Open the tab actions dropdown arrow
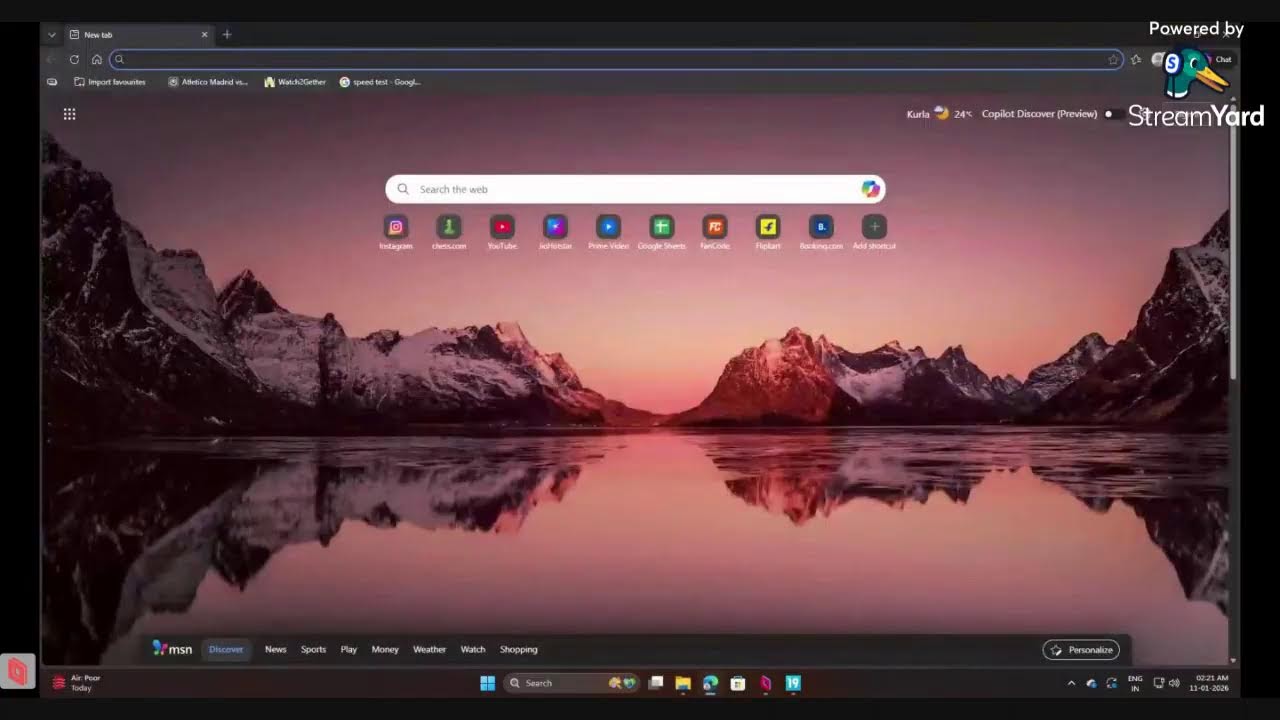This screenshot has height=720, width=1280. [52, 34]
